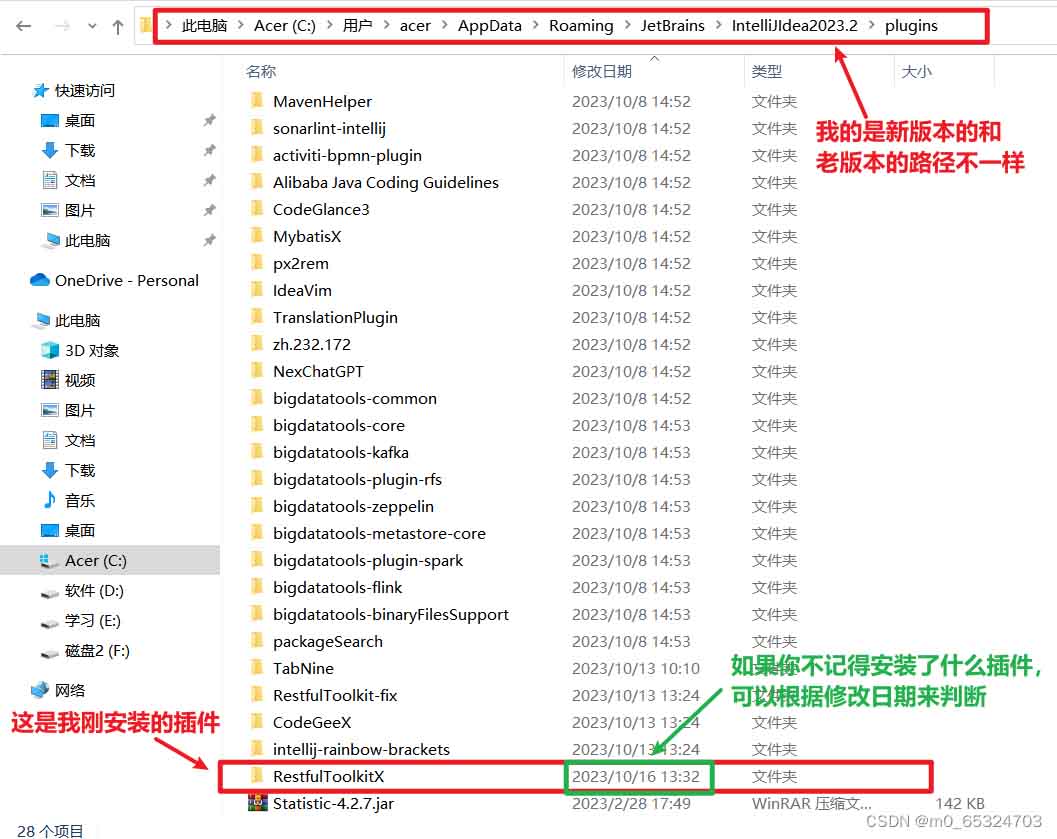Select Alibaba Java Coding Guidelines folder

(386, 183)
